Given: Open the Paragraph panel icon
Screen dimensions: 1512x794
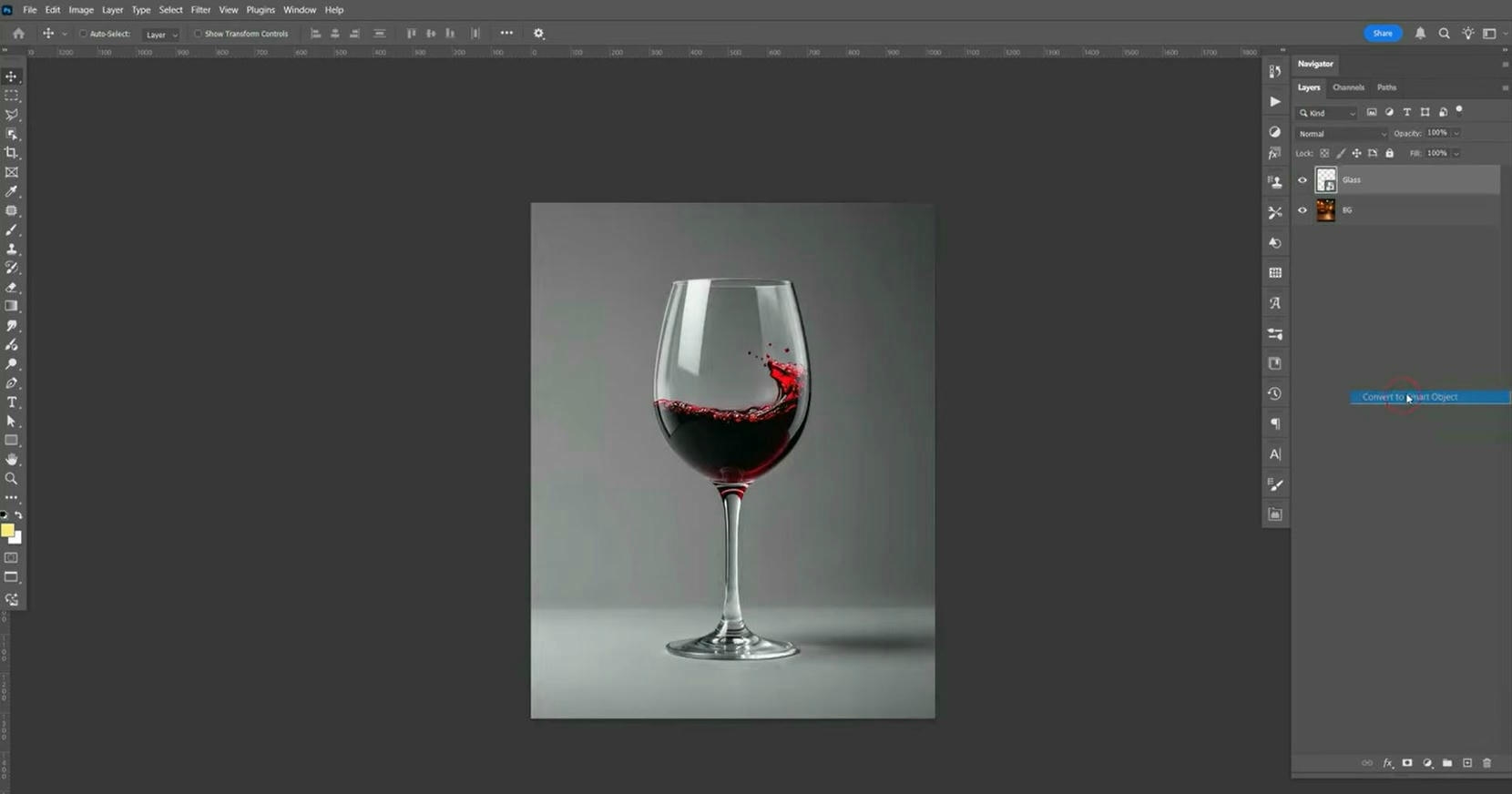Looking at the screenshot, I should pos(1275,423).
